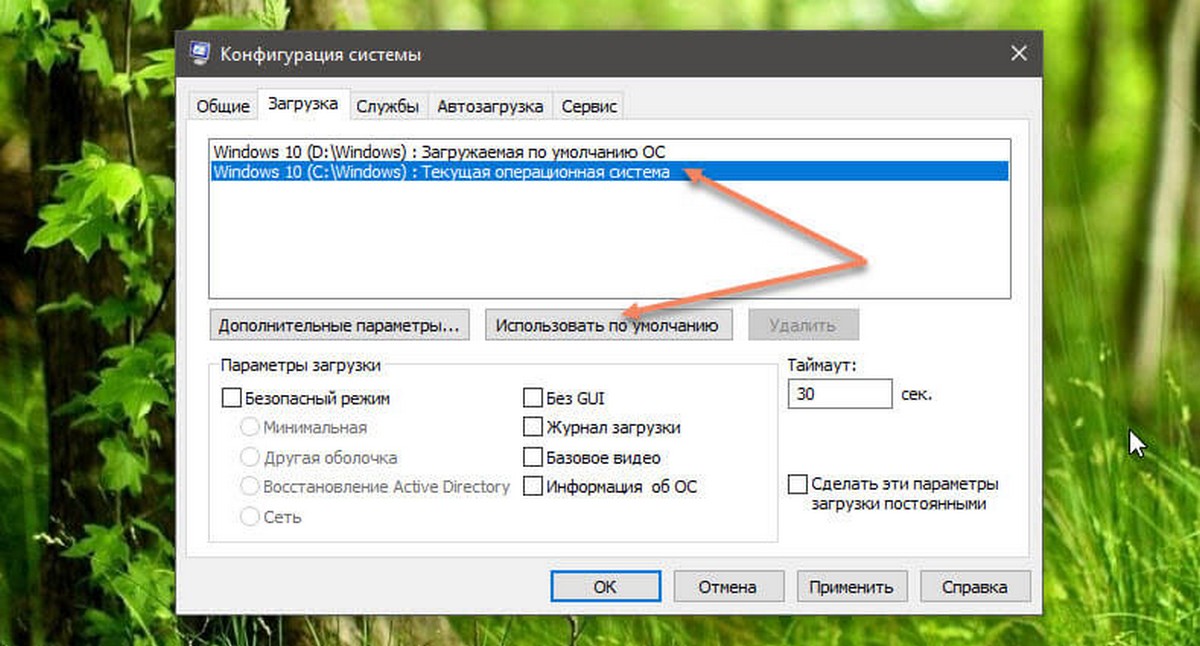Check the Информация об ОС option
The width and height of the screenshot is (1200, 646).
tap(532, 487)
